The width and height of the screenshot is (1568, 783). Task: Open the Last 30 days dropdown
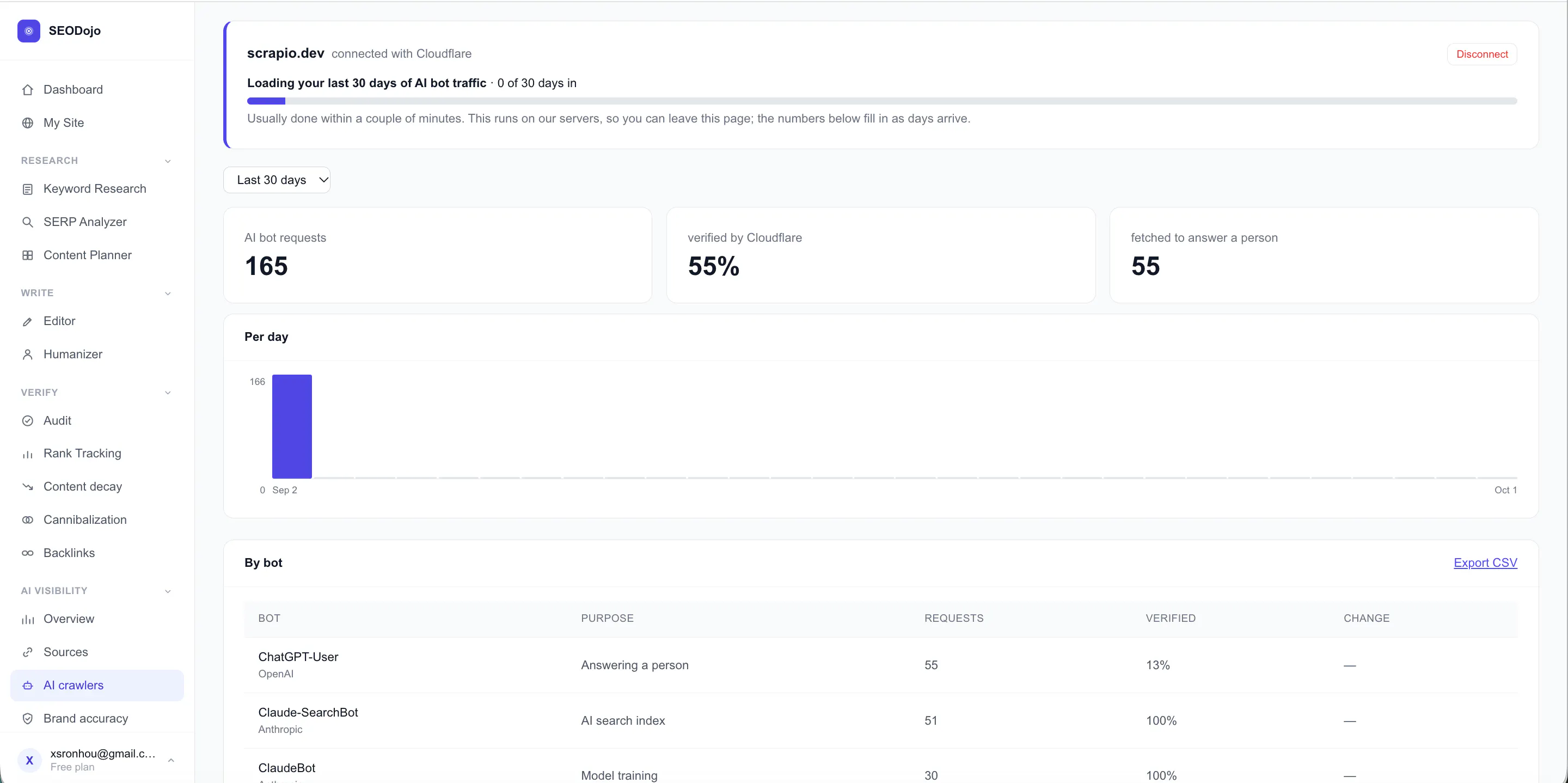pyautogui.click(x=277, y=180)
